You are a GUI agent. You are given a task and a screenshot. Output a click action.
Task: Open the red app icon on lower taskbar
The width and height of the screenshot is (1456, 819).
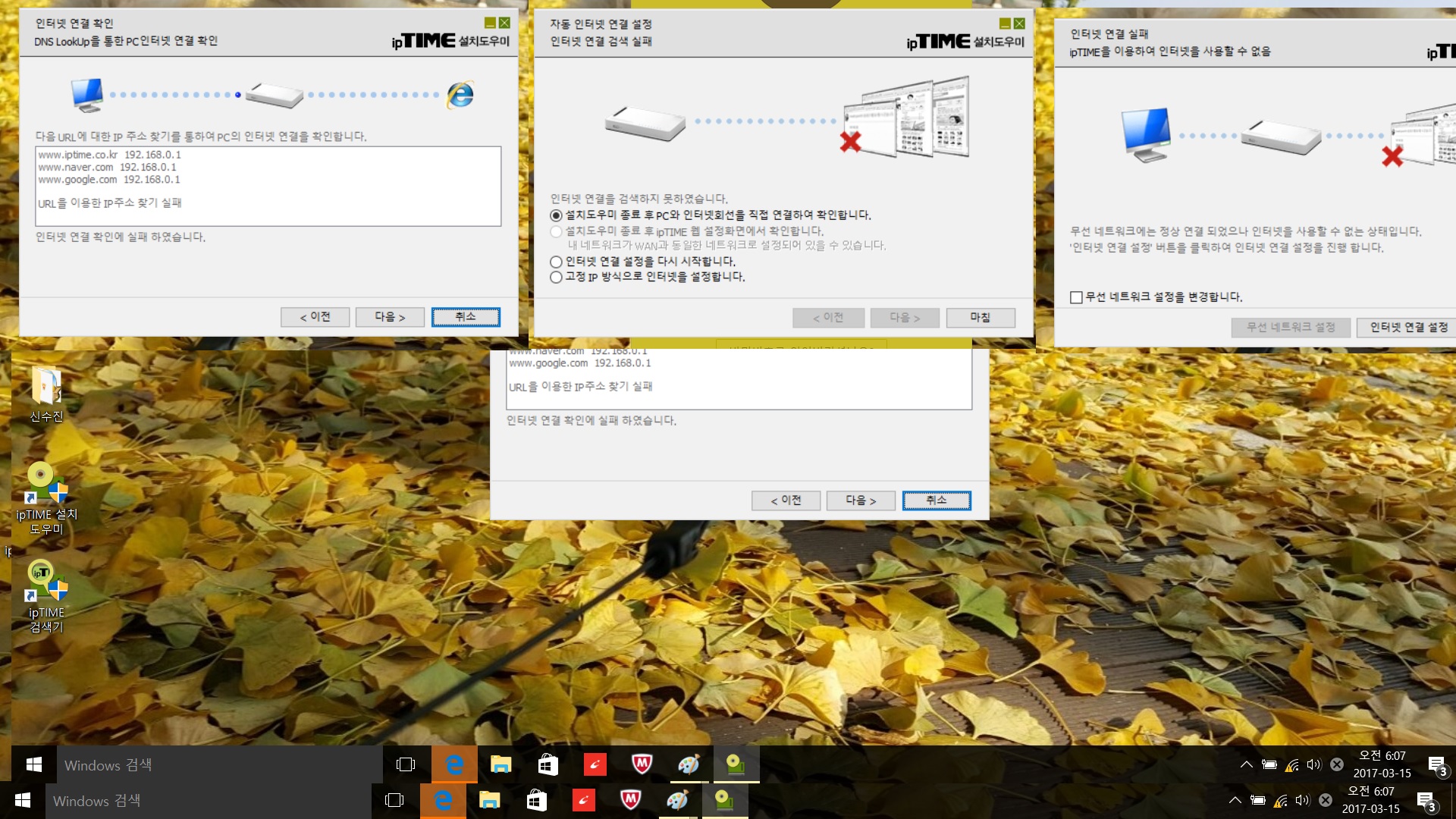(x=583, y=800)
